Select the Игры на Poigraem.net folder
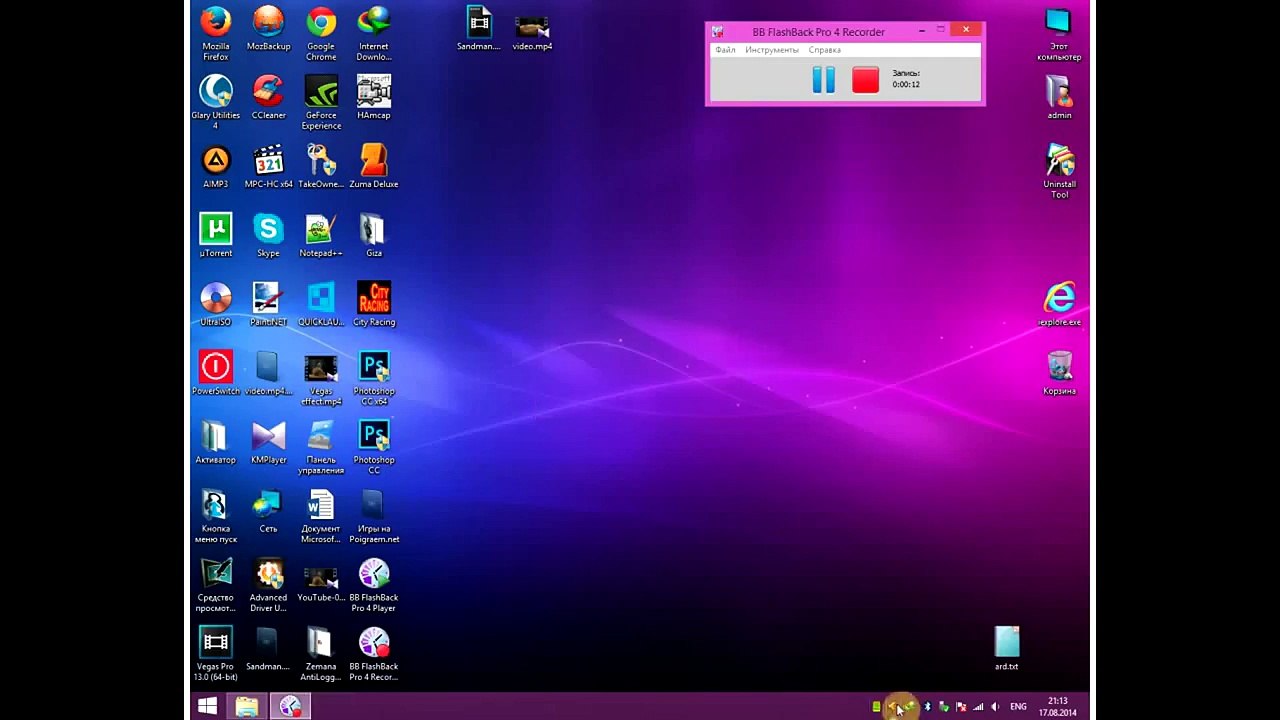The height and width of the screenshot is (720, 1280). (374, 516)
